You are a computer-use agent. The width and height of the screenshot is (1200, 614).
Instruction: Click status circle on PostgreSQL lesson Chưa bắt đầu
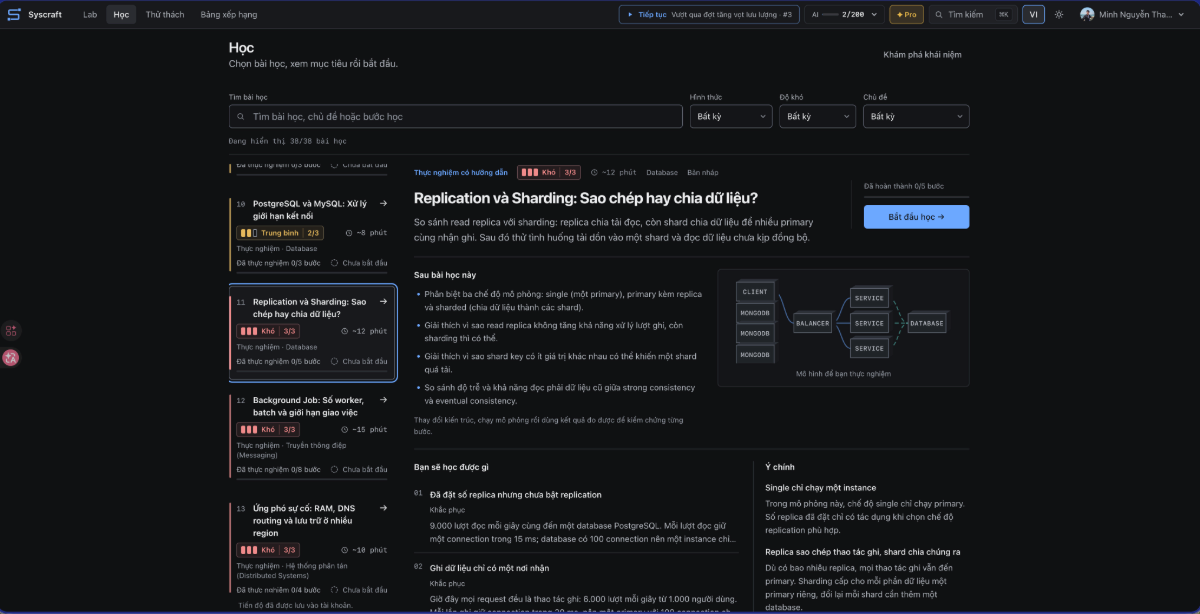pos(334,264)
